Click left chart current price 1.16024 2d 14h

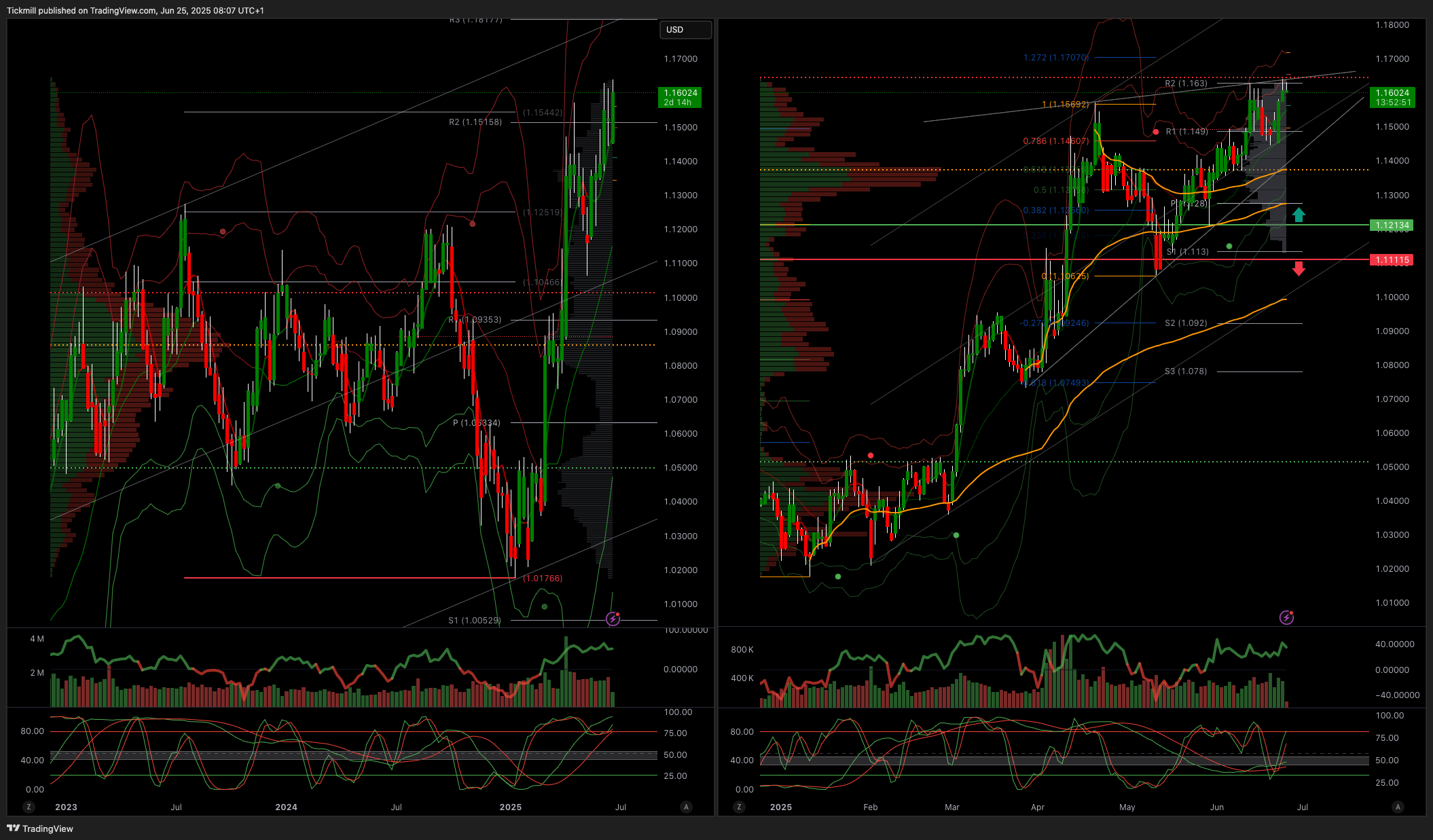680,98
